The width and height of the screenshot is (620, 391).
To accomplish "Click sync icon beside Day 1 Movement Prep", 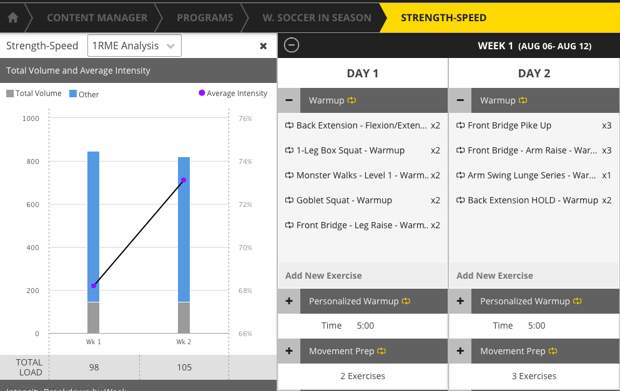I will point(381,351).
